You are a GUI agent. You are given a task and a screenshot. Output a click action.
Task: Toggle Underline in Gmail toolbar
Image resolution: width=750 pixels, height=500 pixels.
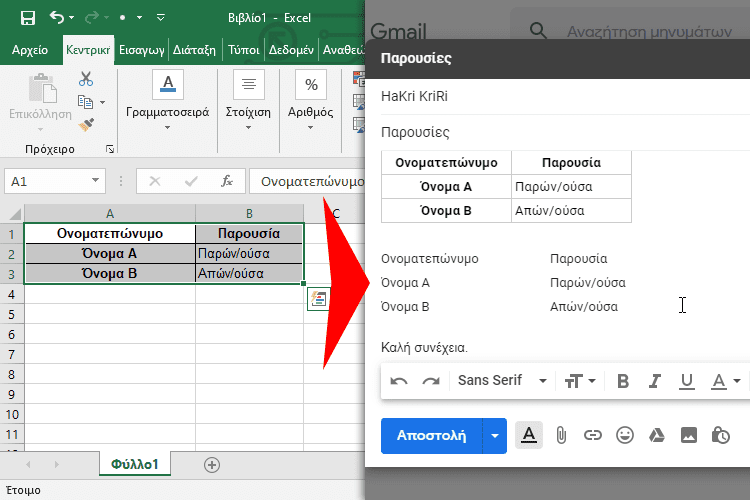click(x=687, y=381)
